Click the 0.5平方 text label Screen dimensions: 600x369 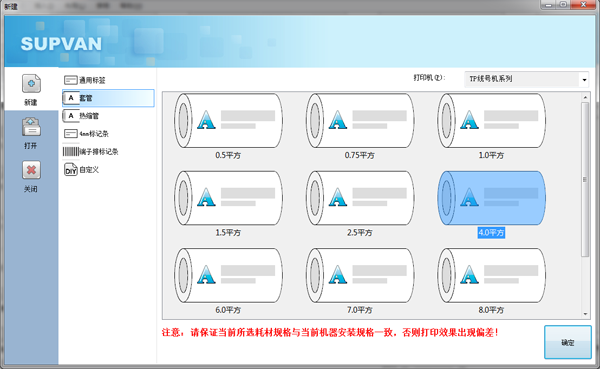tap(228, 155)
